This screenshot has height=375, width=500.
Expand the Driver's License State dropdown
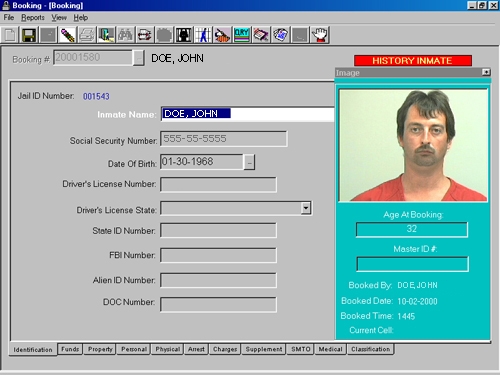306,208
